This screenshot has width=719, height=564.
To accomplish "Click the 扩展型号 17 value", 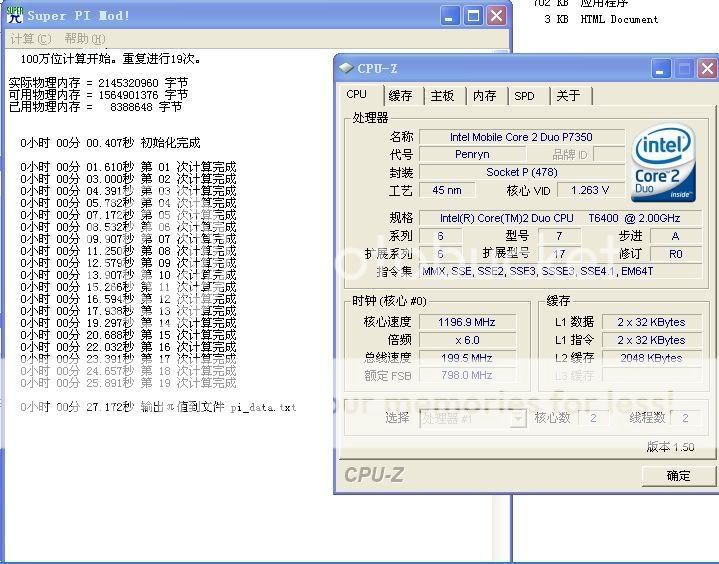I will click(x=559, y=254).
